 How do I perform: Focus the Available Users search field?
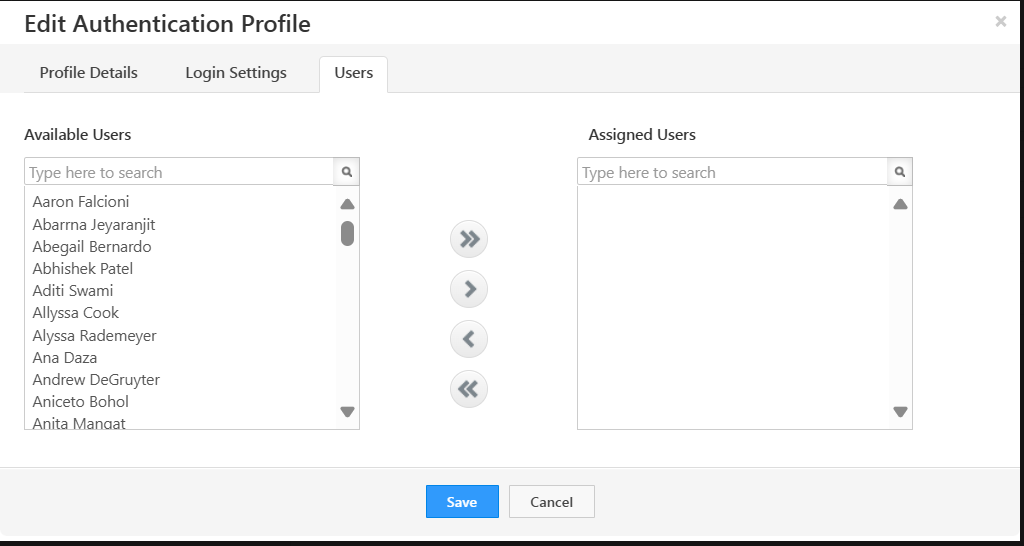tap(180, 172)
